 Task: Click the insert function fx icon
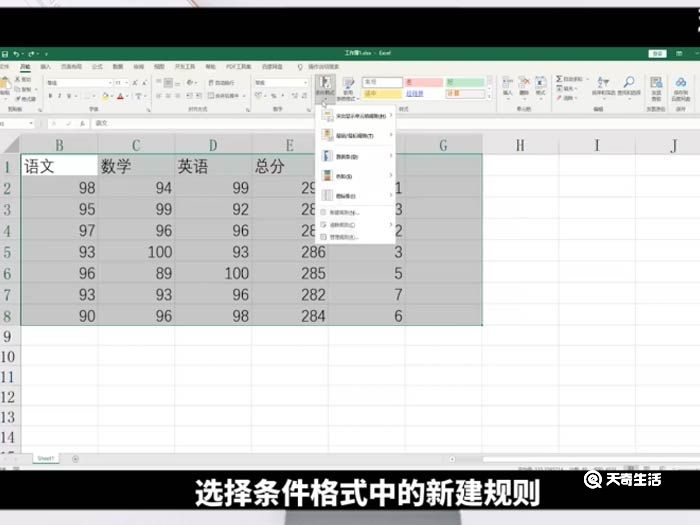pos(83,123)
